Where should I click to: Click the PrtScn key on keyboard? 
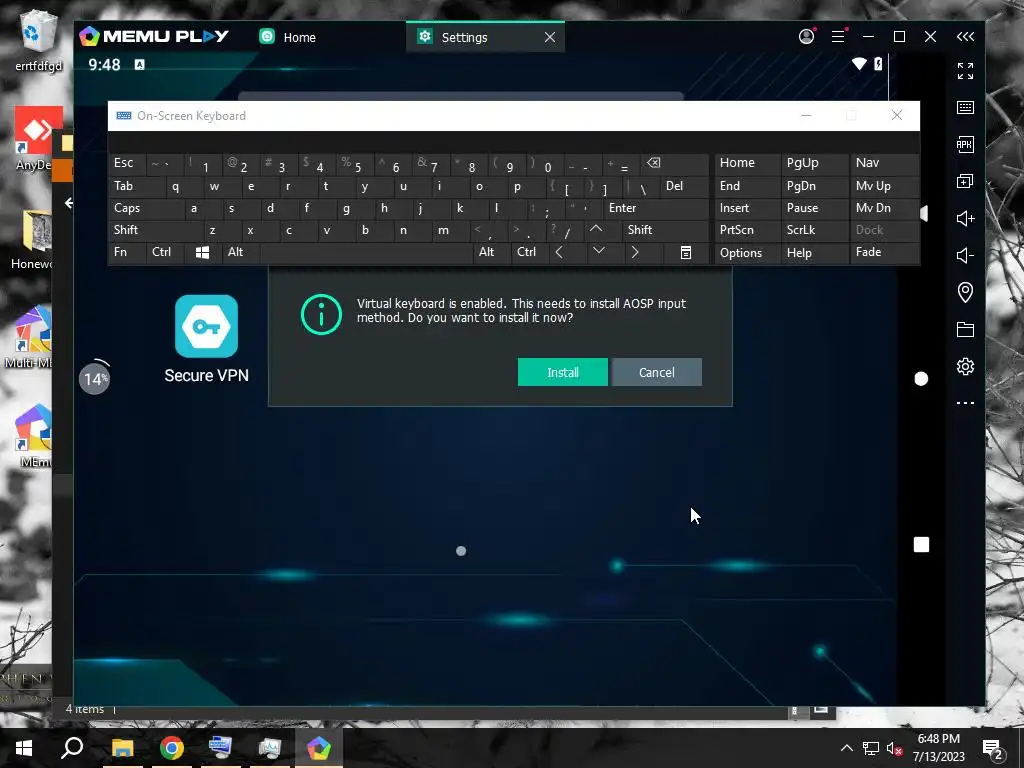(747, 230)
